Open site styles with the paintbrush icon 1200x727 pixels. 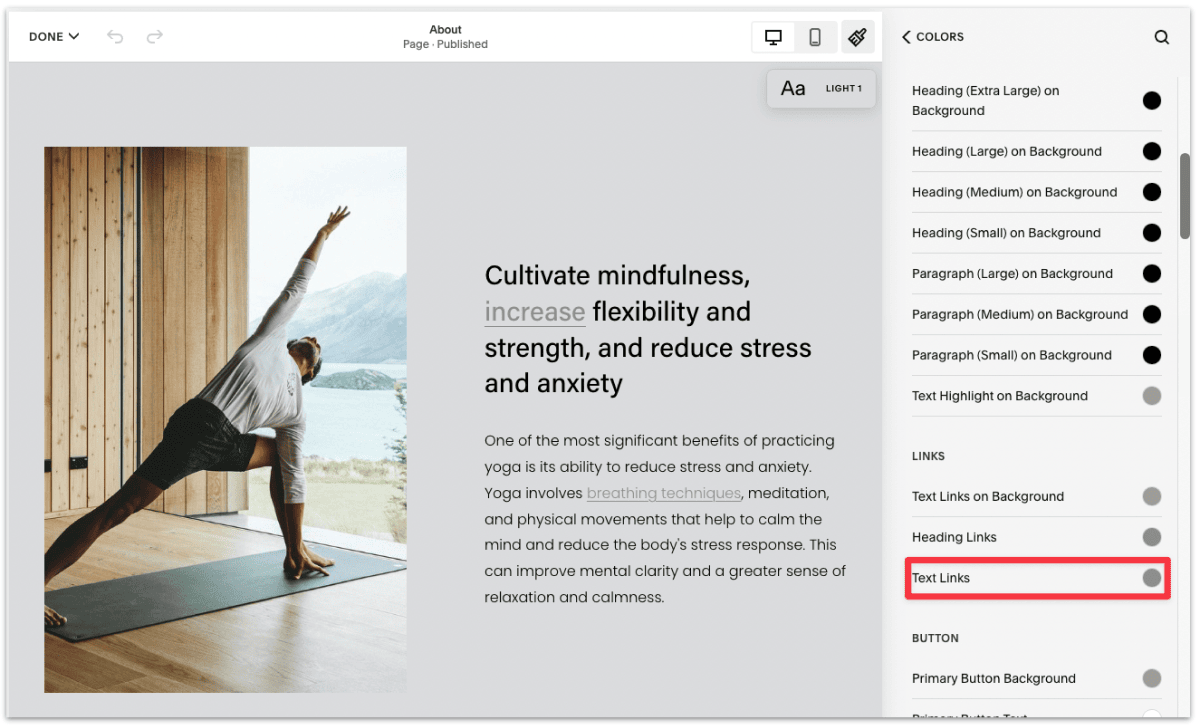tap(858, 36)
